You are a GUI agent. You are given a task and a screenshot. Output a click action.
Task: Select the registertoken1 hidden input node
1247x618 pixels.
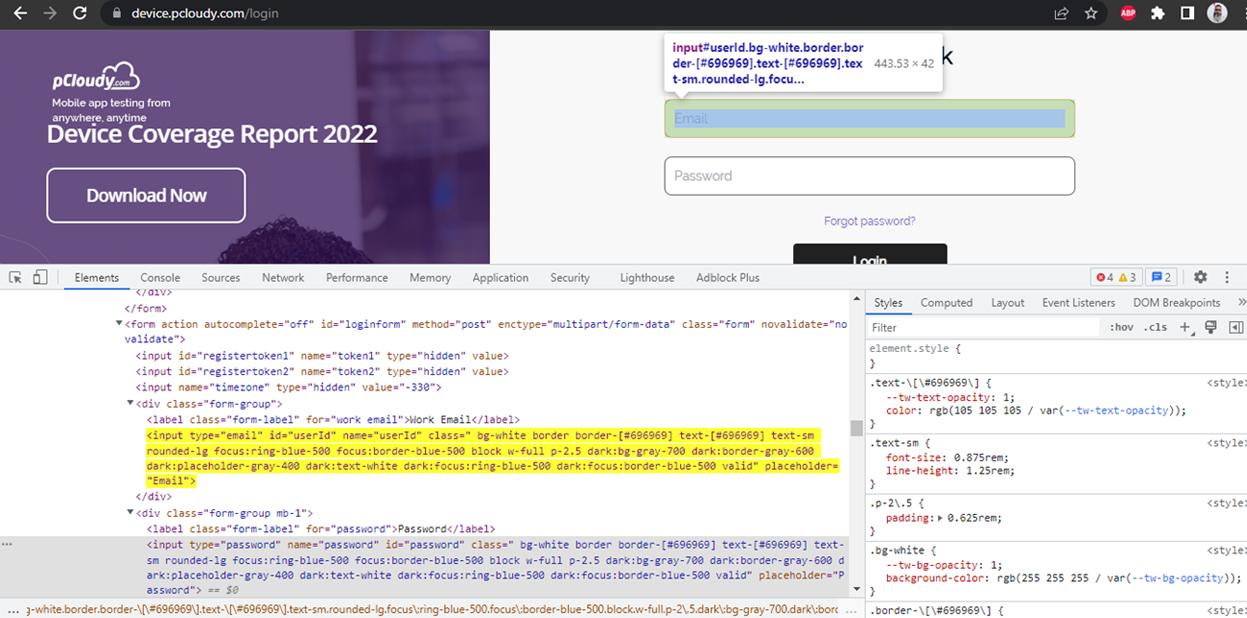322,356
